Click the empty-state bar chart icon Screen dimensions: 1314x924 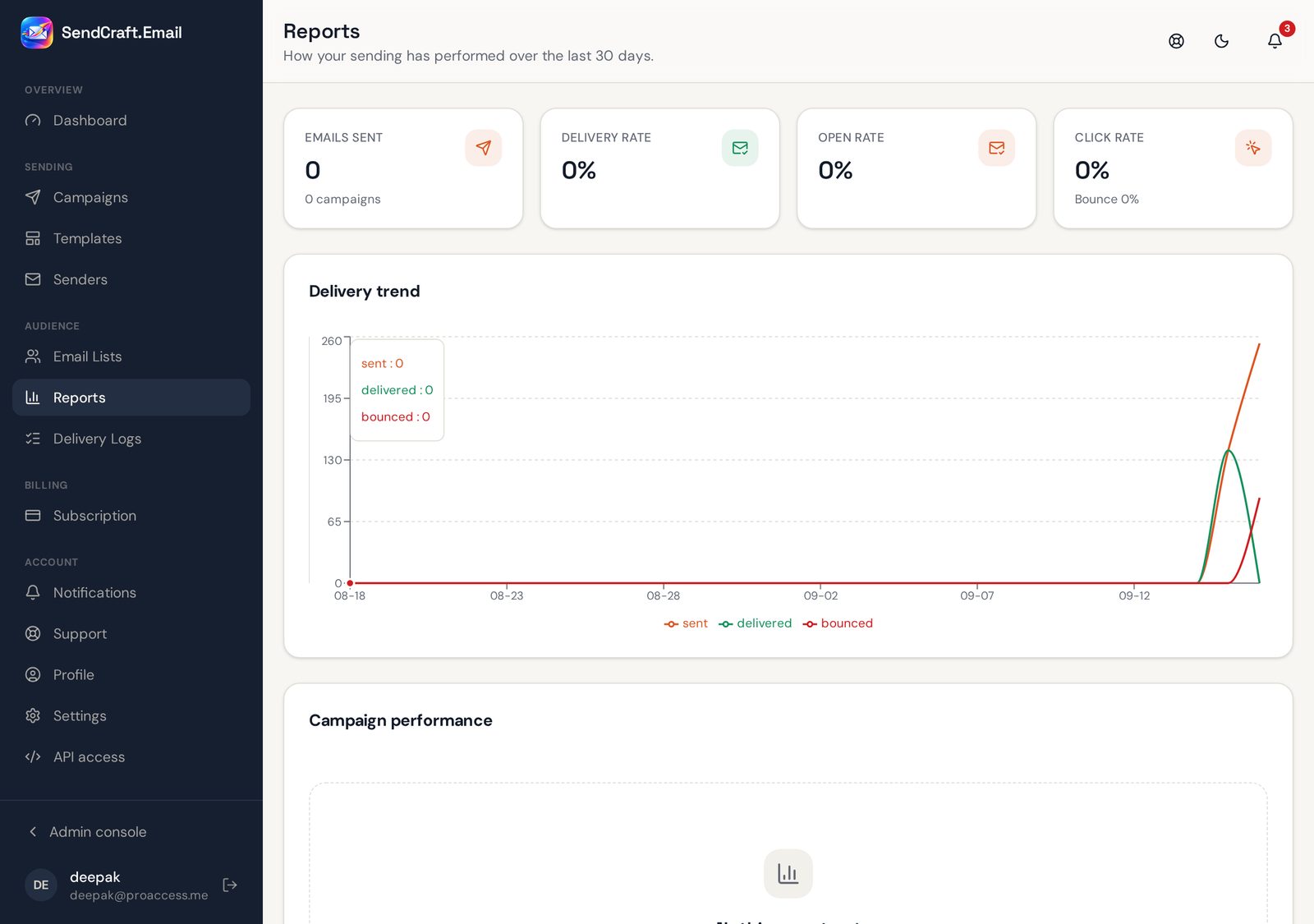pos(788,873)
